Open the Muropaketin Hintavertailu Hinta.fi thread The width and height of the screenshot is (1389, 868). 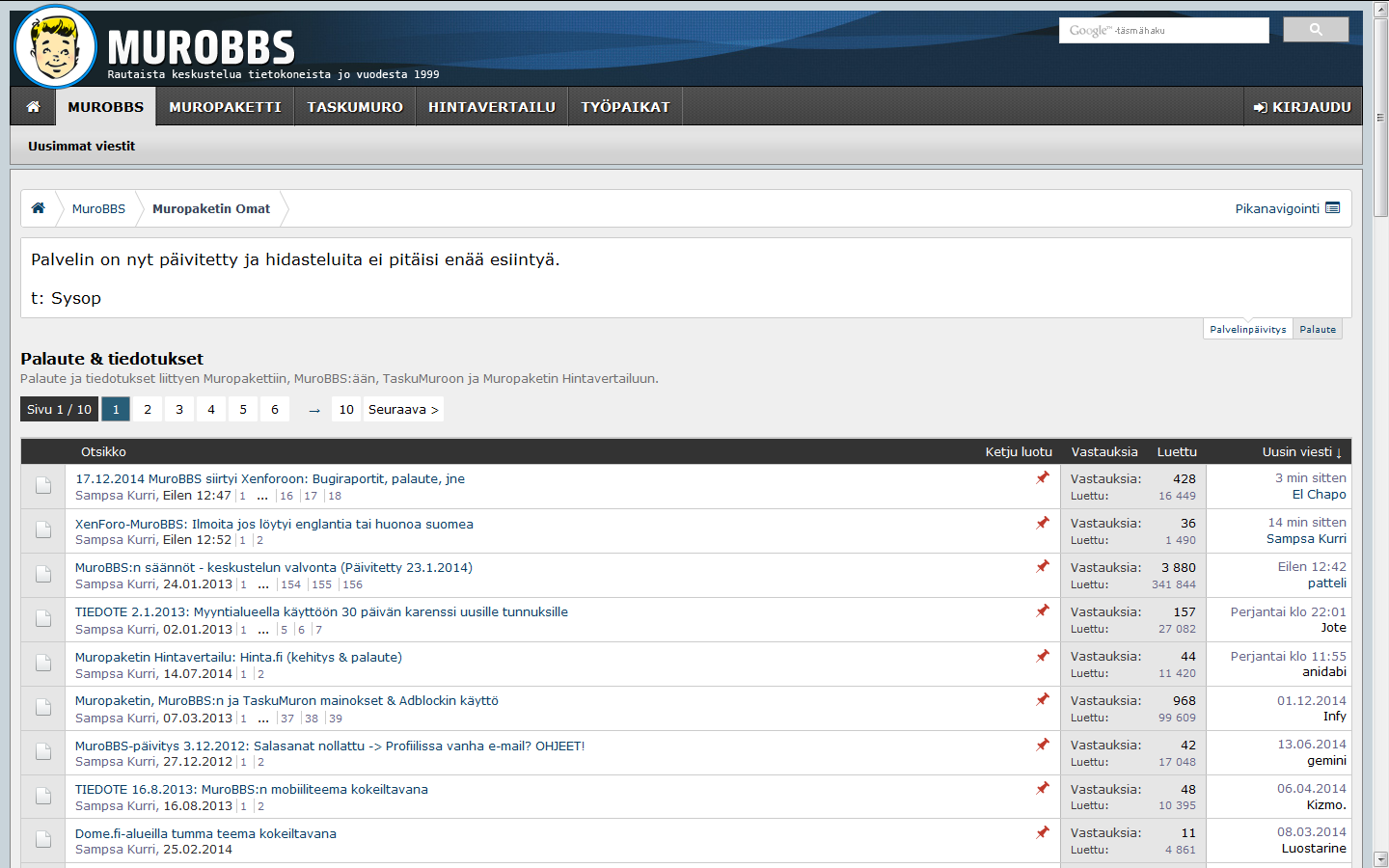pos(238,657)
